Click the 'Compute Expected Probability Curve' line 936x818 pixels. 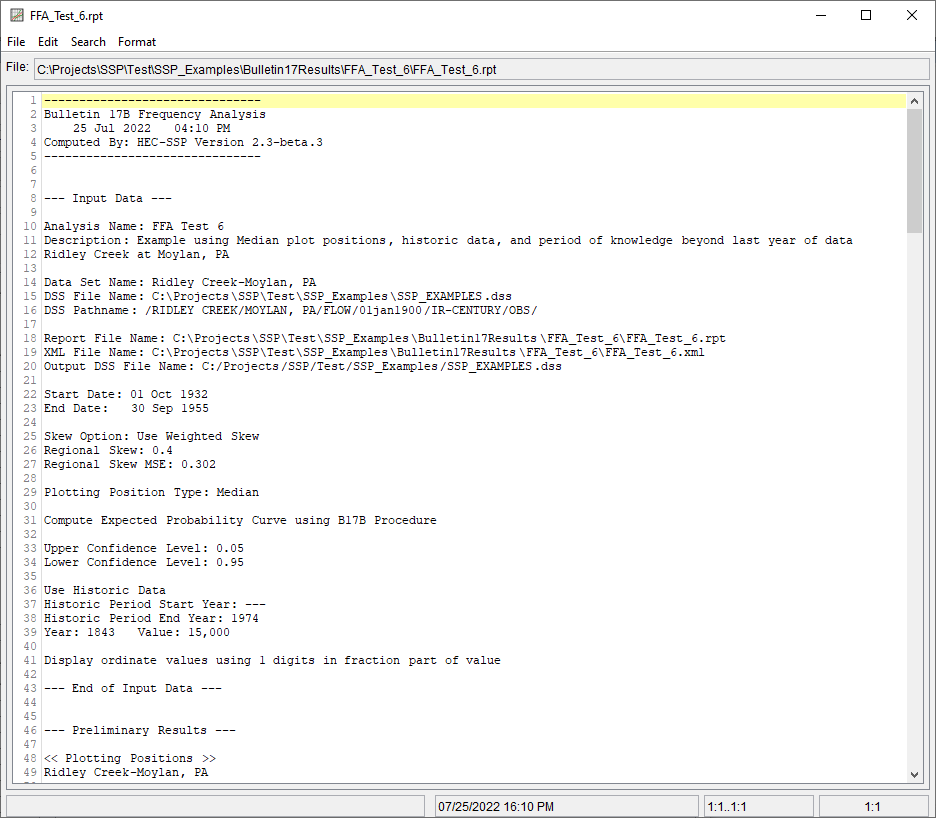pyautogui.click(x=240, y=520)
